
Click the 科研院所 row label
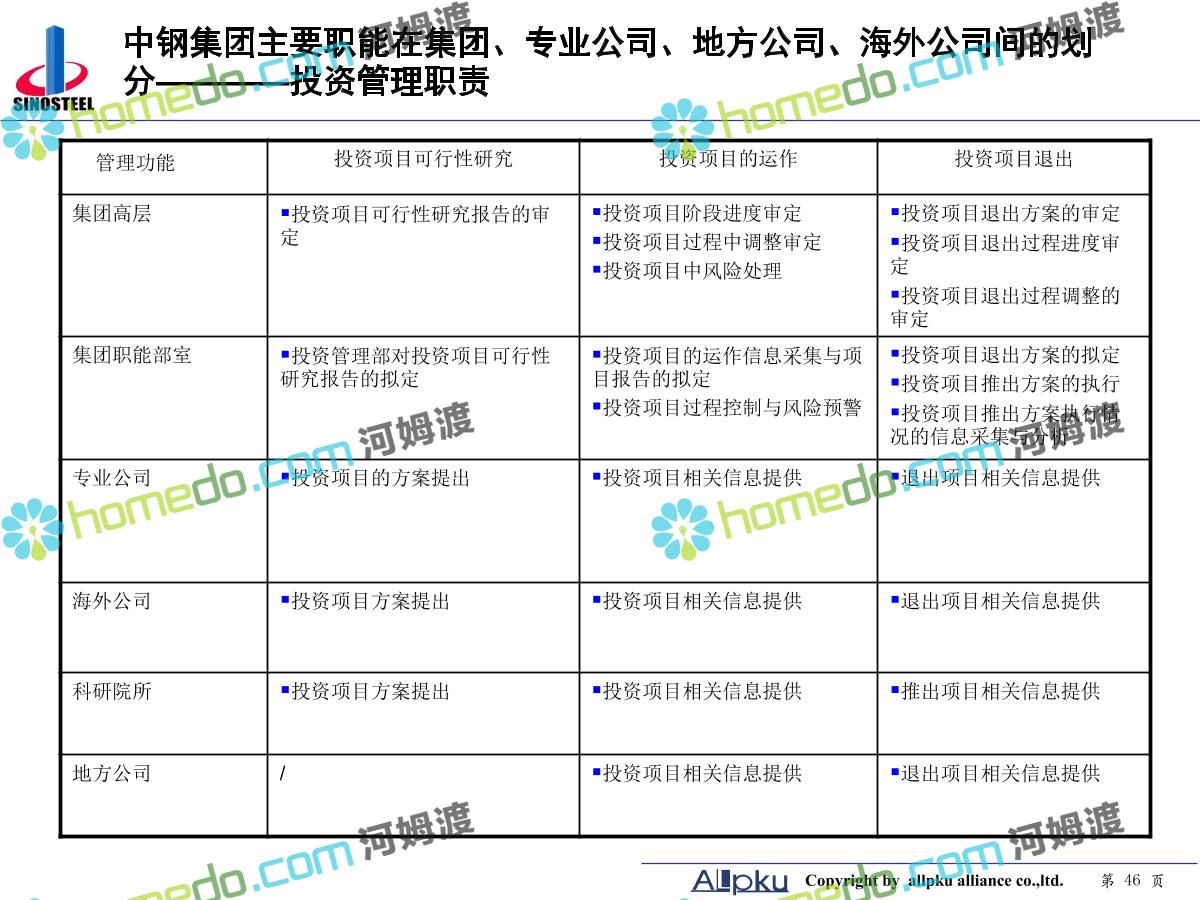[112, 691]
